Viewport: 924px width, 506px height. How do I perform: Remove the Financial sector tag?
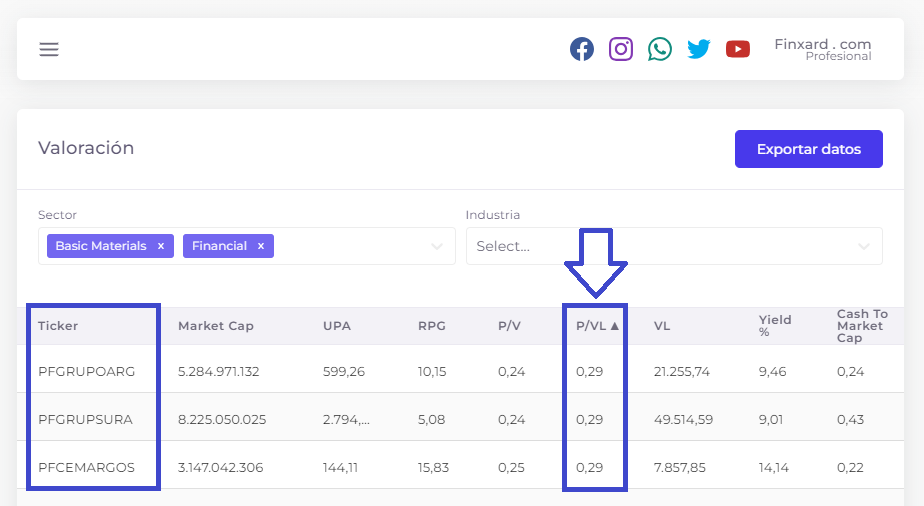point(260,246)
